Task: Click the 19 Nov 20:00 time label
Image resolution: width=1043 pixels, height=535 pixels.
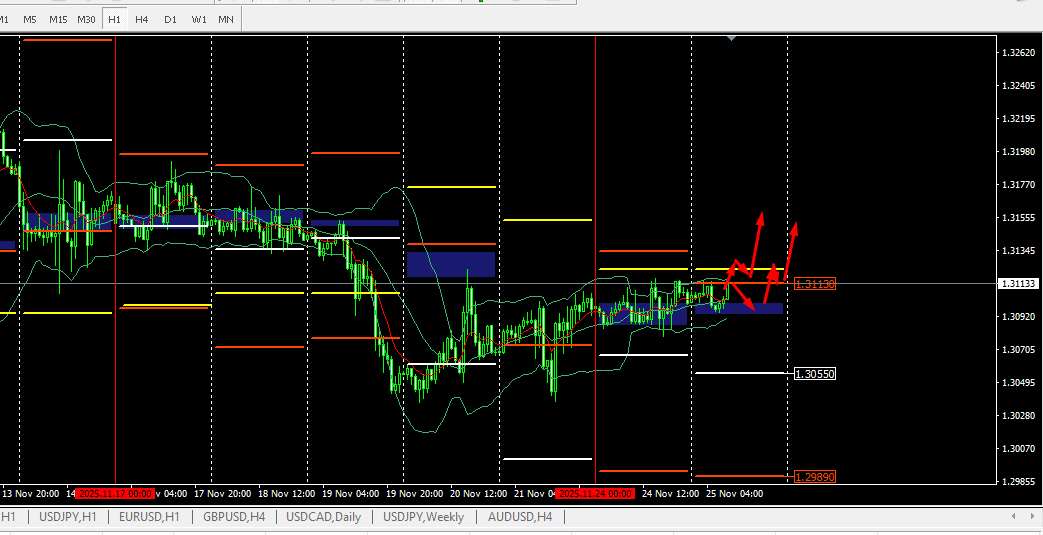Action: coord(415,494)
